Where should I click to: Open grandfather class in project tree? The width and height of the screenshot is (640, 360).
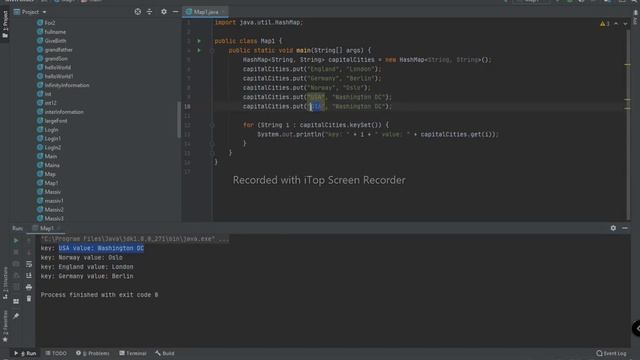pos(55,50)
